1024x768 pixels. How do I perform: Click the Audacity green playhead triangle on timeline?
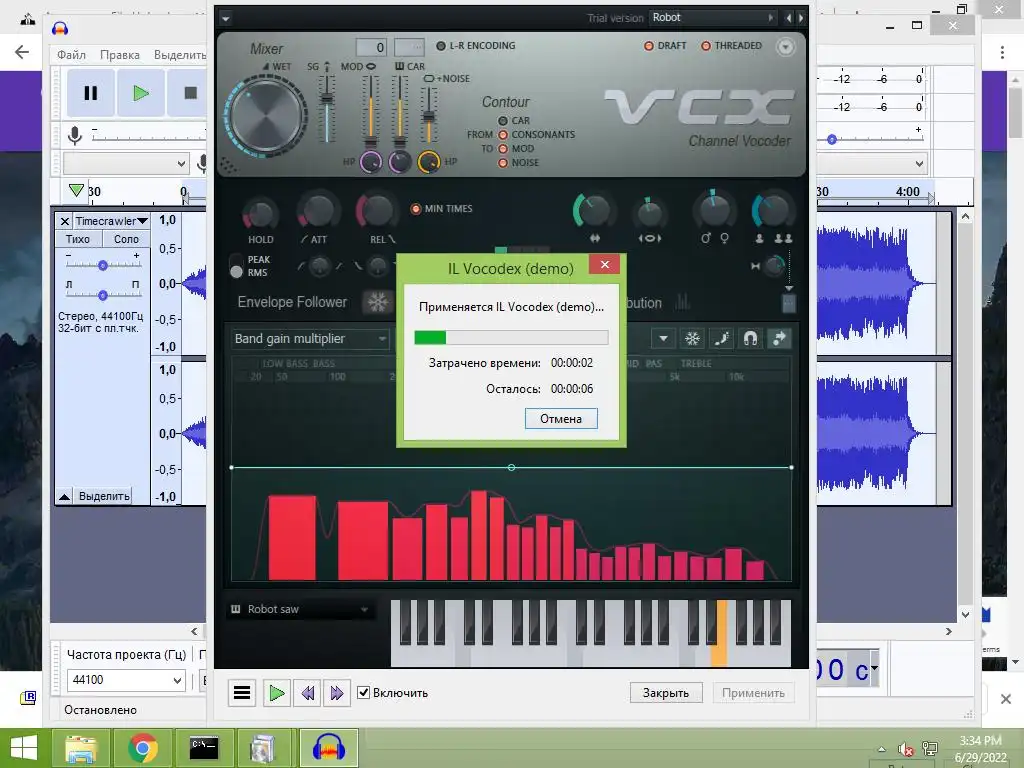pyautogui.click(x=76, y=190)
